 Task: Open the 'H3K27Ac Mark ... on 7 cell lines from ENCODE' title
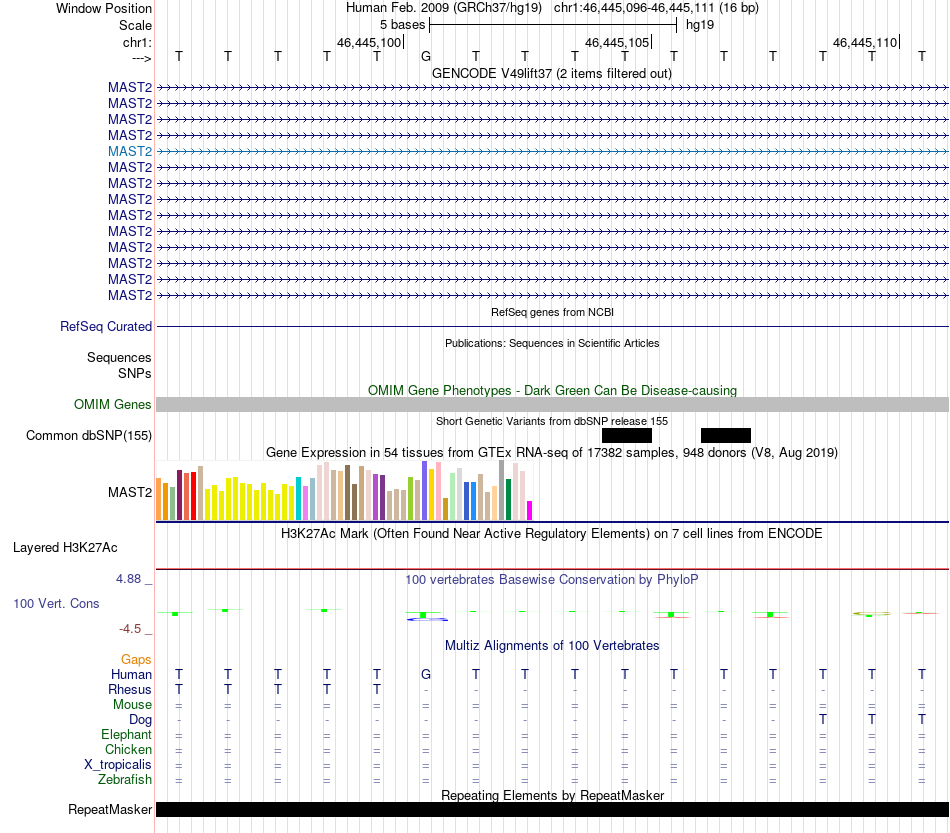pyautogui.click(x=552, y=533)
